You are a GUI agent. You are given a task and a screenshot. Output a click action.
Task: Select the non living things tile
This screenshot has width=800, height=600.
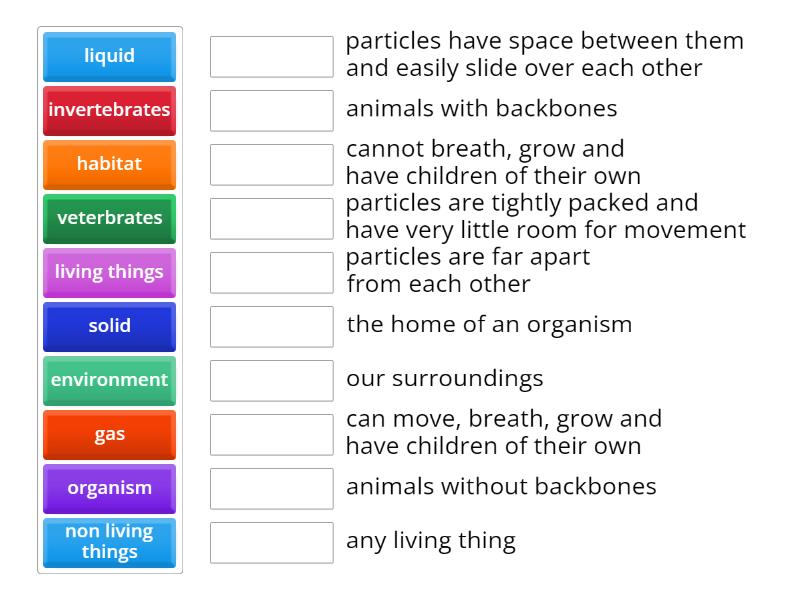(x=109, y=542)
